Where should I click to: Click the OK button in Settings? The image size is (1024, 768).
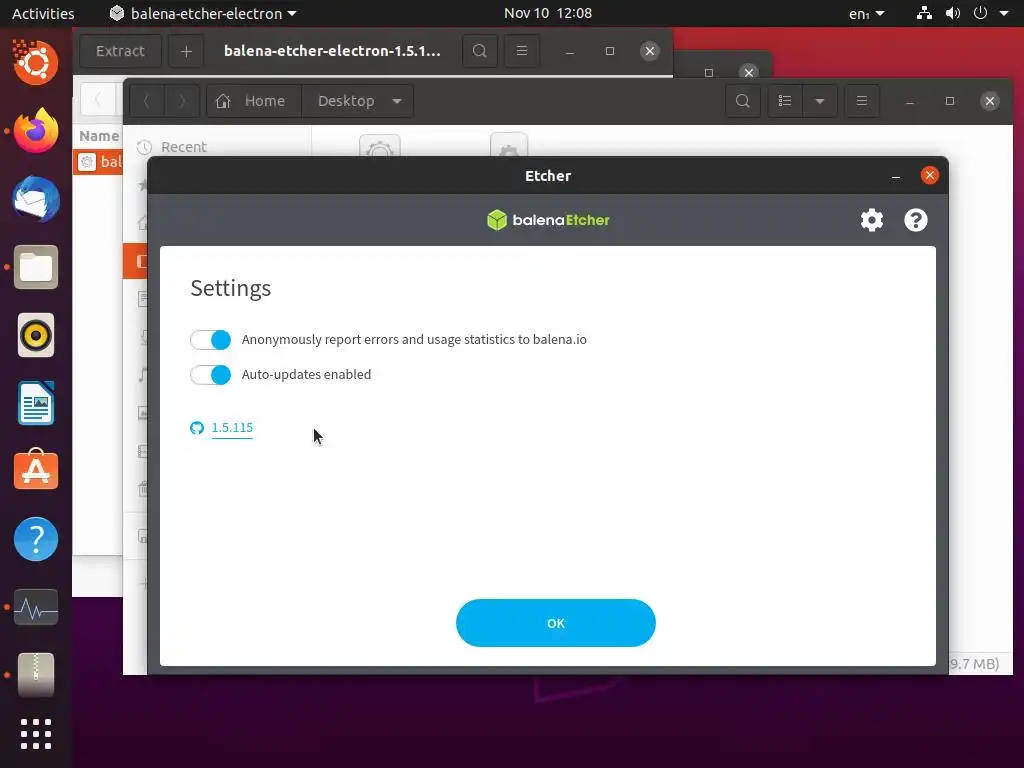click(x=556, y=623)
